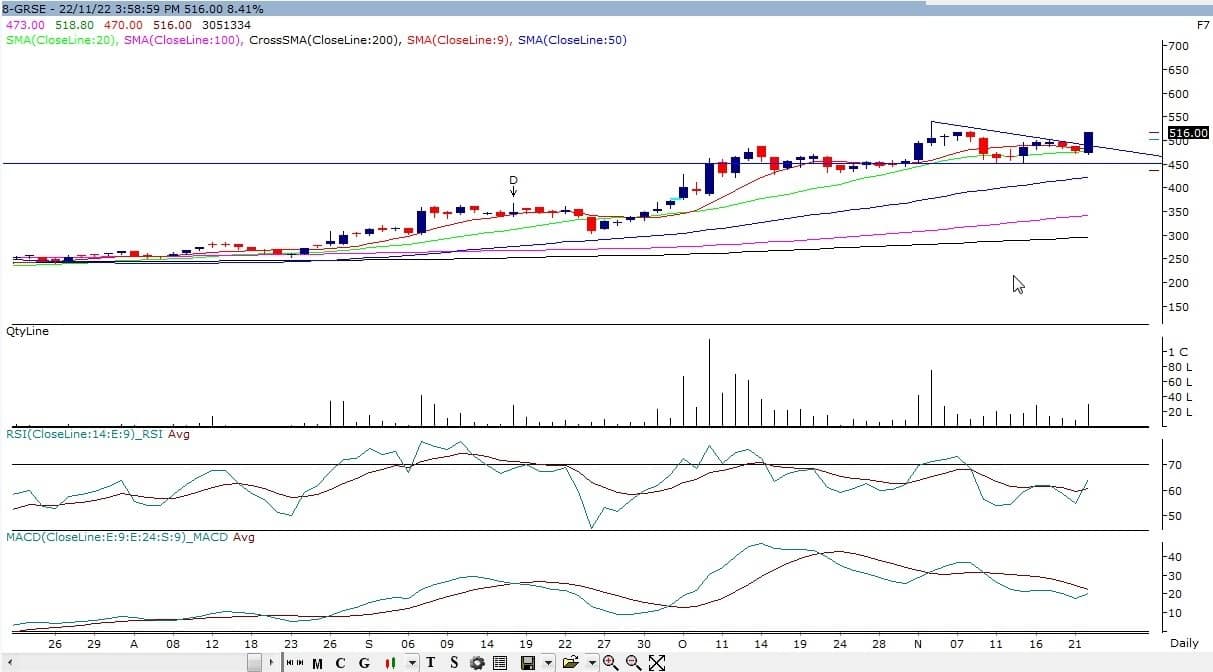Image resolution: width=1213 pixels, height=672 pixels.
Task: Click the floppy disk save icon
Action: 527,662
